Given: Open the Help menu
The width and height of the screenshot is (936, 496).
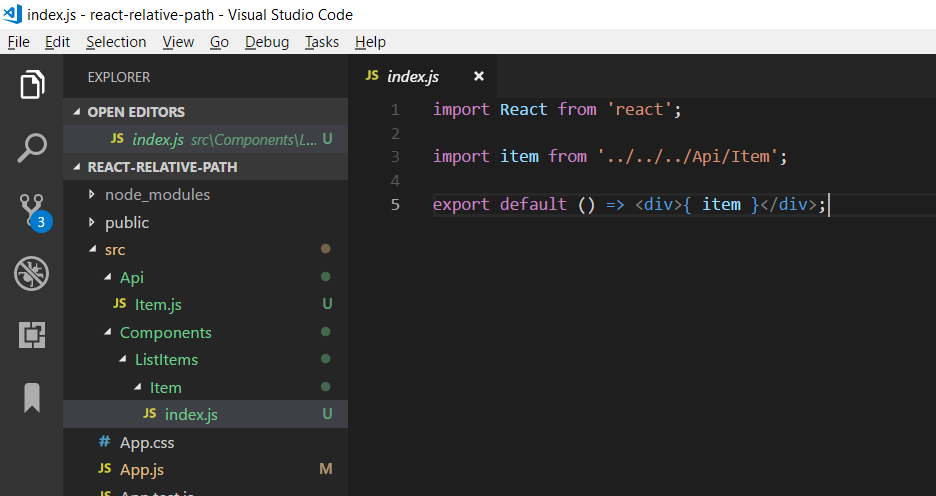Looking at the screenshot, I should [370, 42].
